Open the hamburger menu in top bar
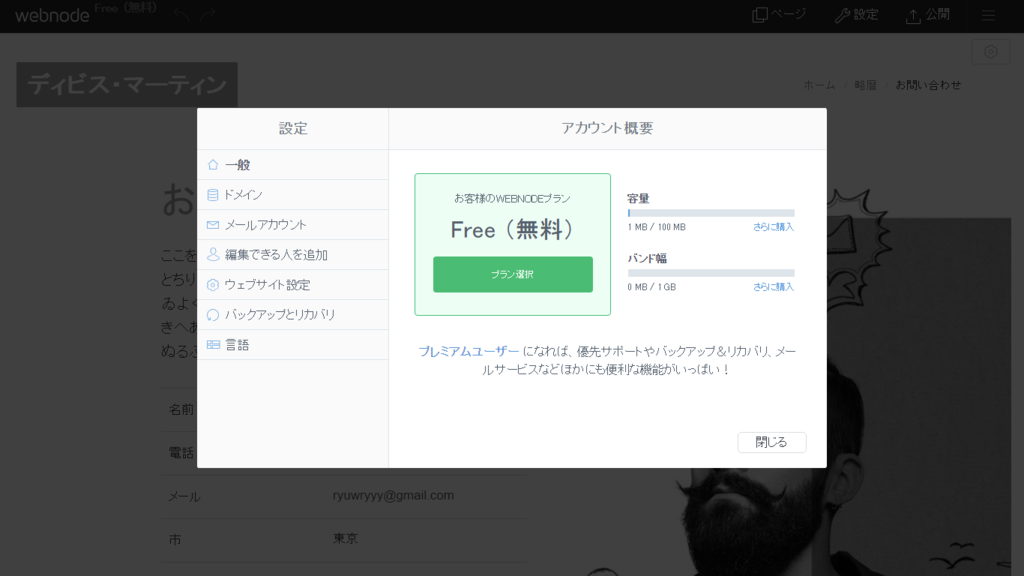The width and height of the screenshot is (1024, 576). tap(988, 15)
